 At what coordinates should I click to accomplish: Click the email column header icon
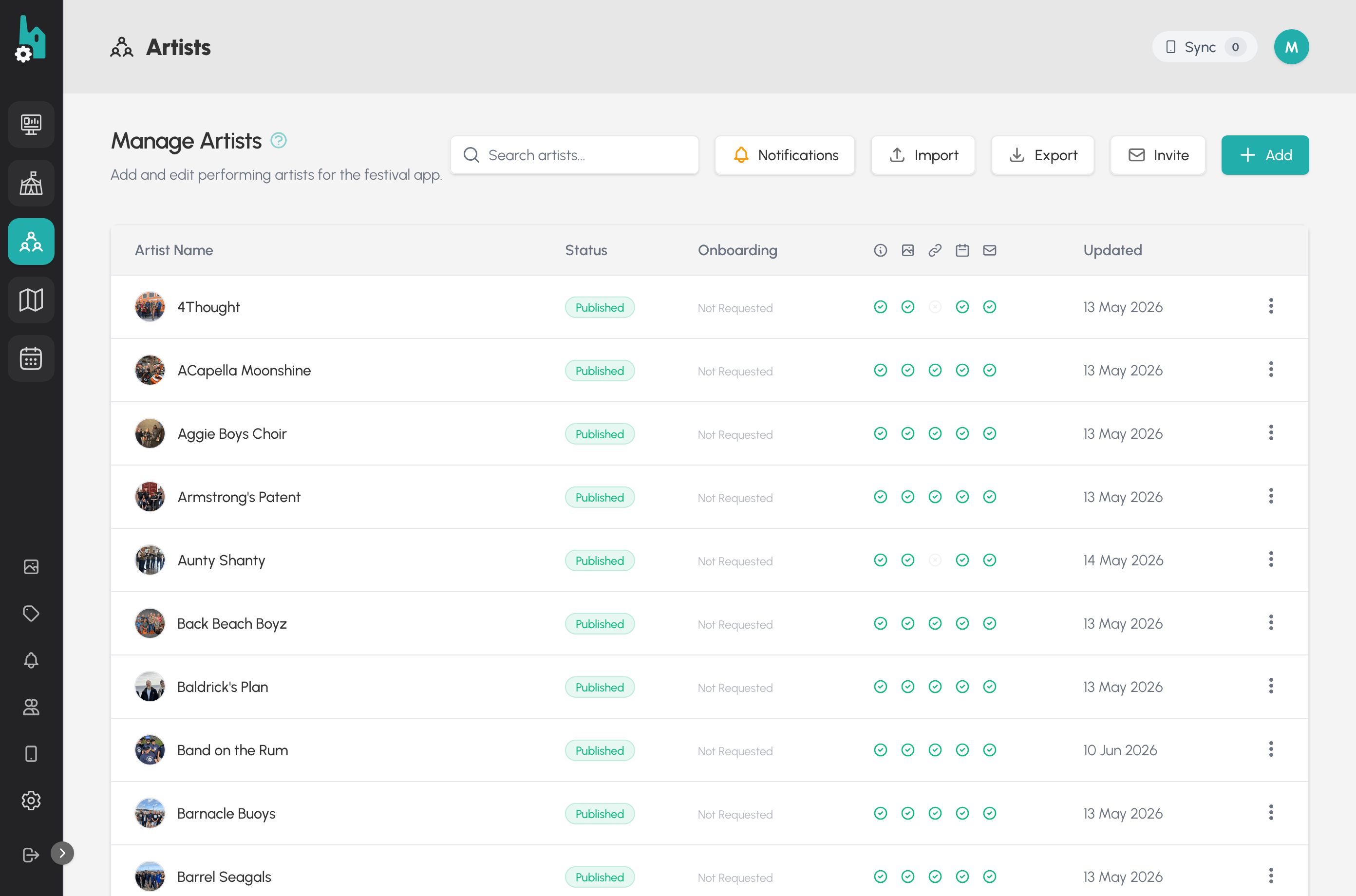990,250
